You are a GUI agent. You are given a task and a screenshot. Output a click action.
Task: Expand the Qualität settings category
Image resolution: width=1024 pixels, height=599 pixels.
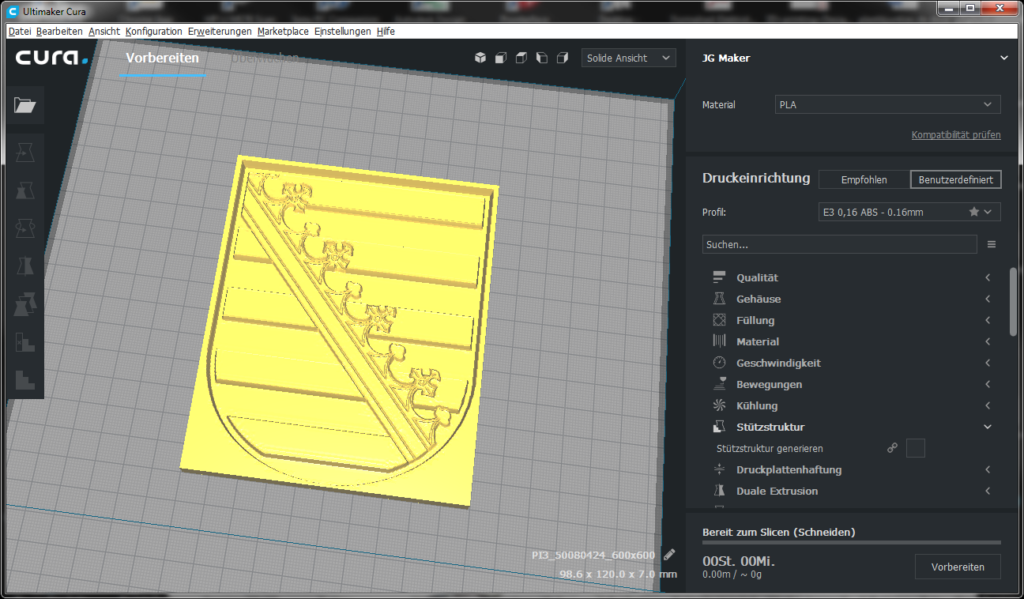987,278
